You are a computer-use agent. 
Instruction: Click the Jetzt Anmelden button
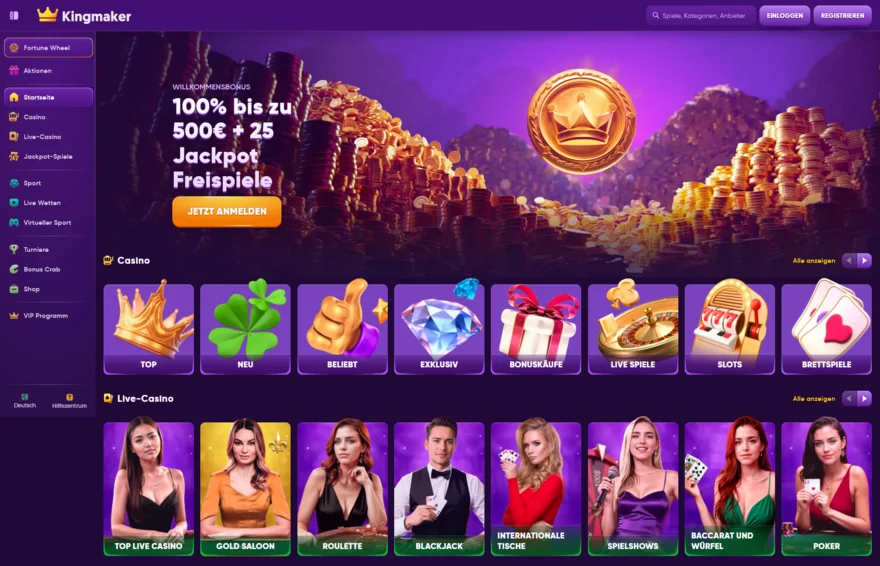click(x=227, y=211)
